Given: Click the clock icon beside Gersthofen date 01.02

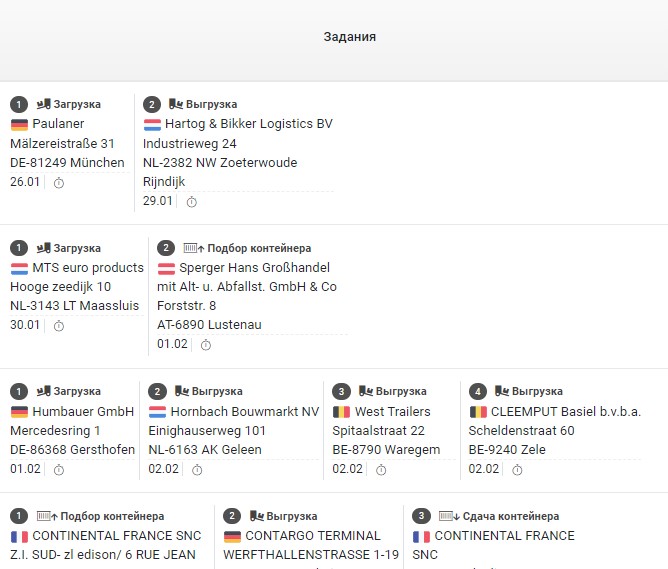Looking at the screenshot, I should click(x=59, y=470).
